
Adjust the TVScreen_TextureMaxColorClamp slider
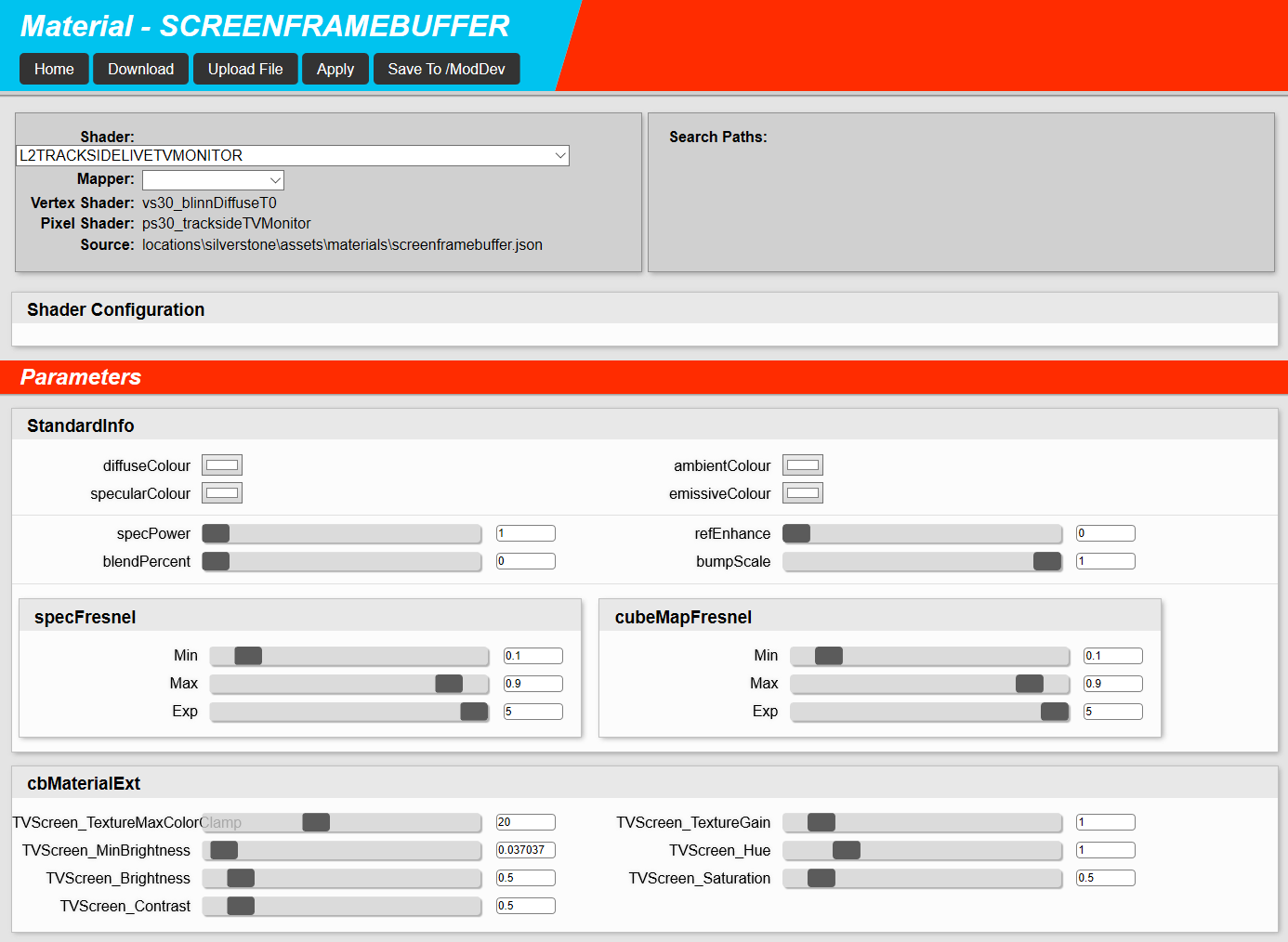point(342,822)
